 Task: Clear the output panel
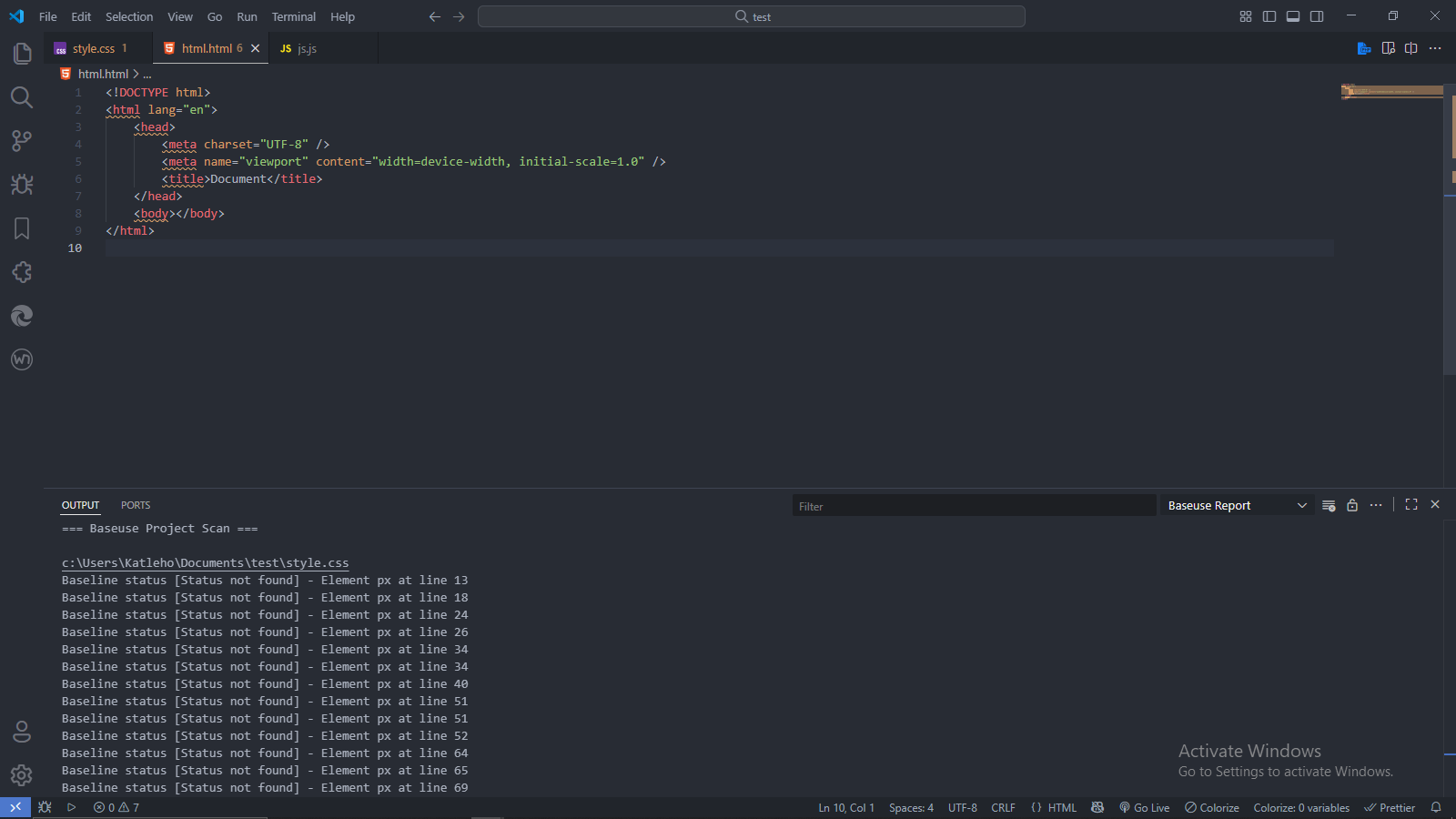coord(1329,505)
